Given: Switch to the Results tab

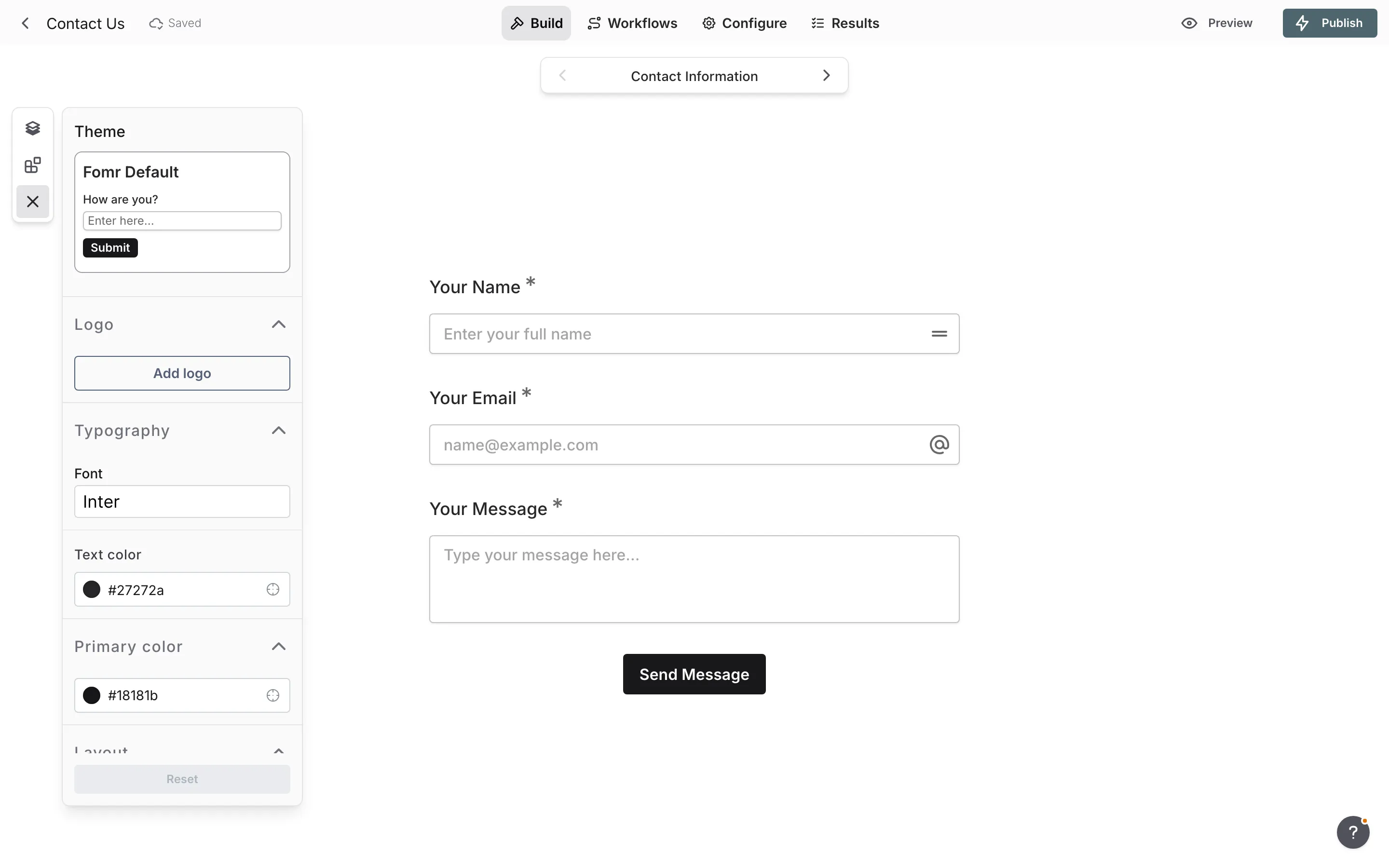Looking at the screenshot, I should [x=845, y=23].
